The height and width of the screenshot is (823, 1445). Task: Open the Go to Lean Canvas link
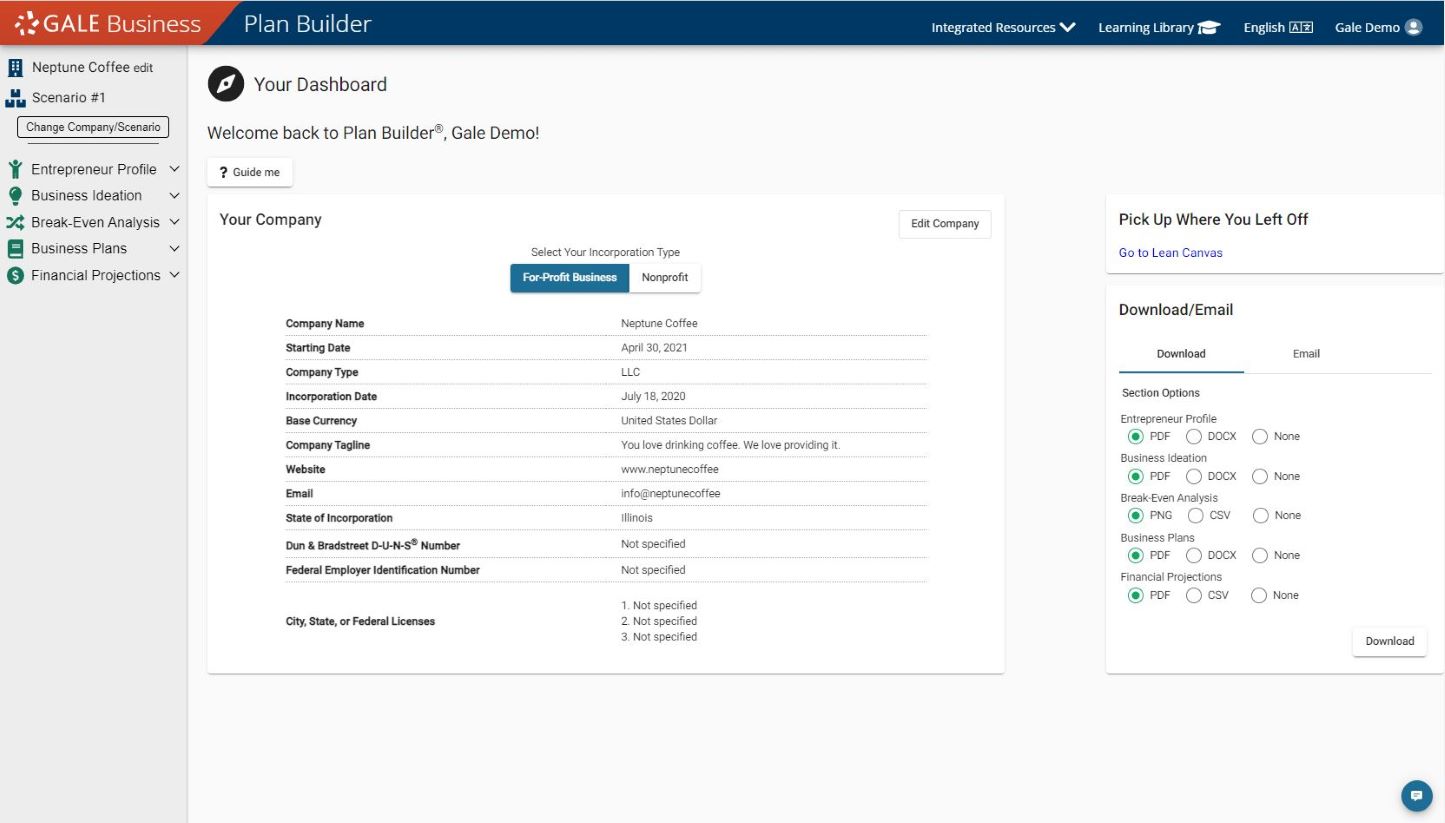click(x=1170, y=253)
